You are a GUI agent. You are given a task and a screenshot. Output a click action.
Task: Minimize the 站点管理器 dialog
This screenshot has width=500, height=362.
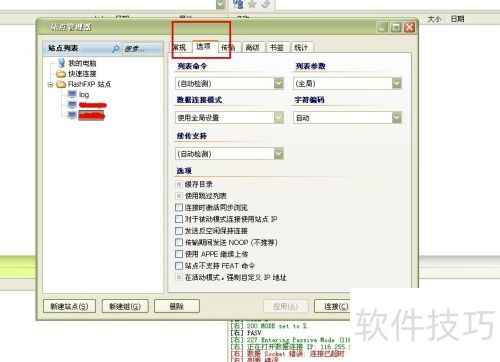pyautogui.click(x=383, y=27)
